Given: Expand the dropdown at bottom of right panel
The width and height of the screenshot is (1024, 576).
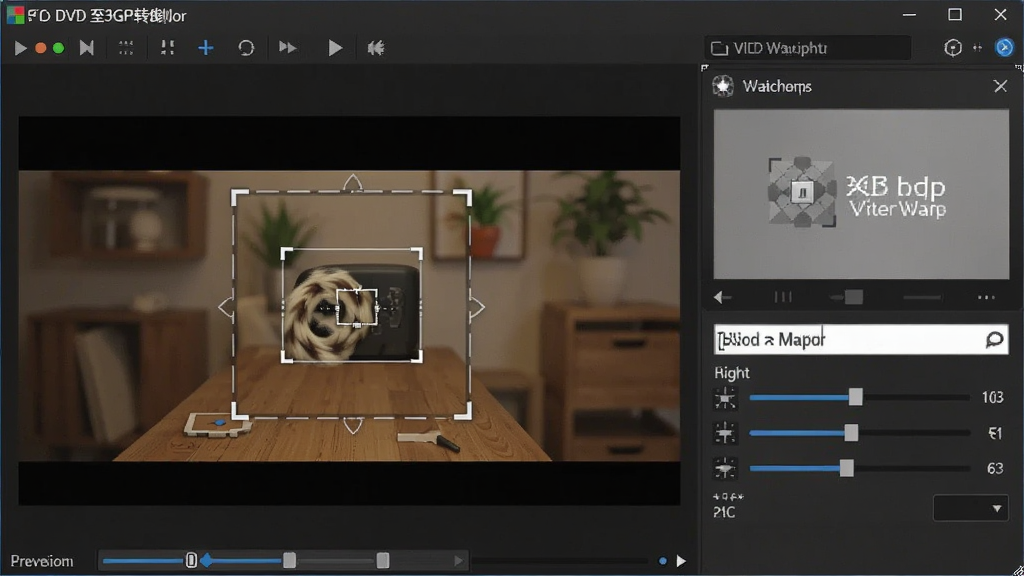Looking at the screenshot, I should tap(970, 508).
